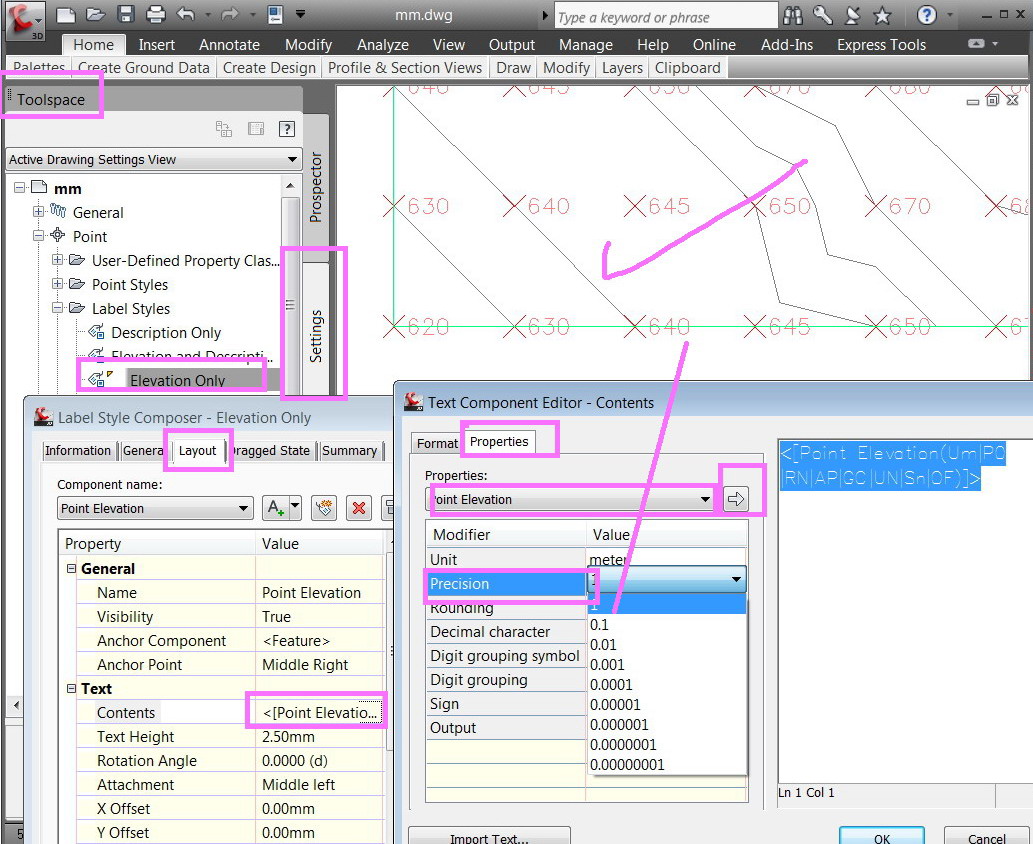Click OK in Text Component Editor
Viewport: 1033px width, 844px height.
pos(881,838)
